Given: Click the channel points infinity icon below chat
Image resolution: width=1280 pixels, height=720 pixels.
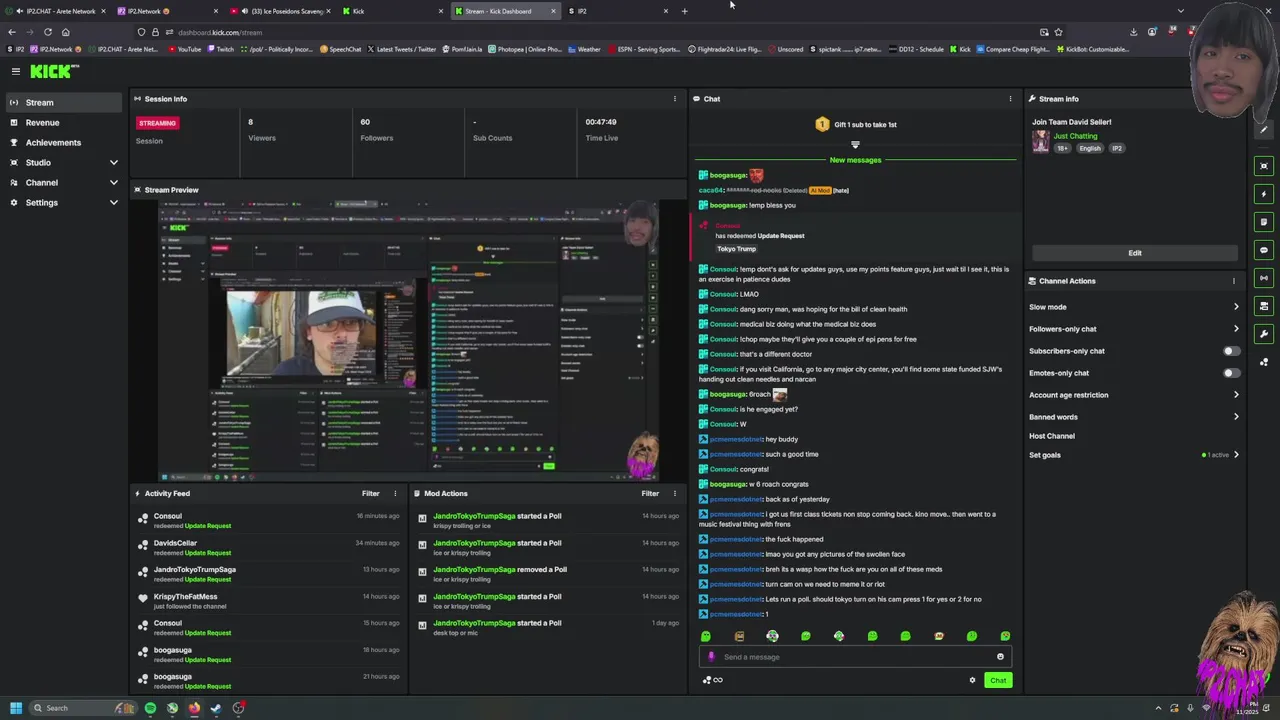Looking at the screenshot, I should pos(713,680).
